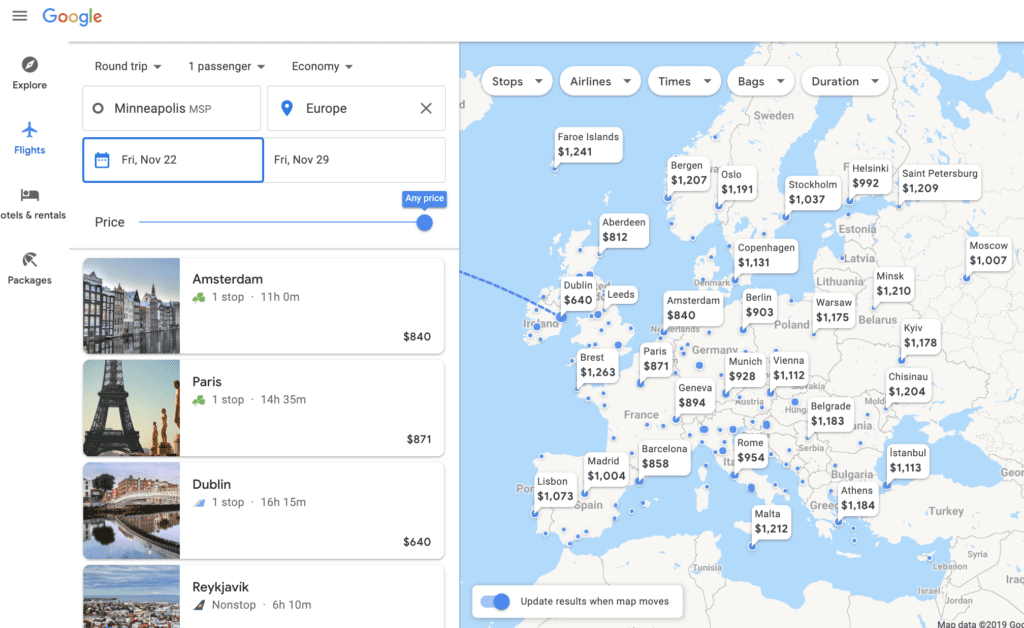
Task: Click the Google logo
Action: (71, 16)
